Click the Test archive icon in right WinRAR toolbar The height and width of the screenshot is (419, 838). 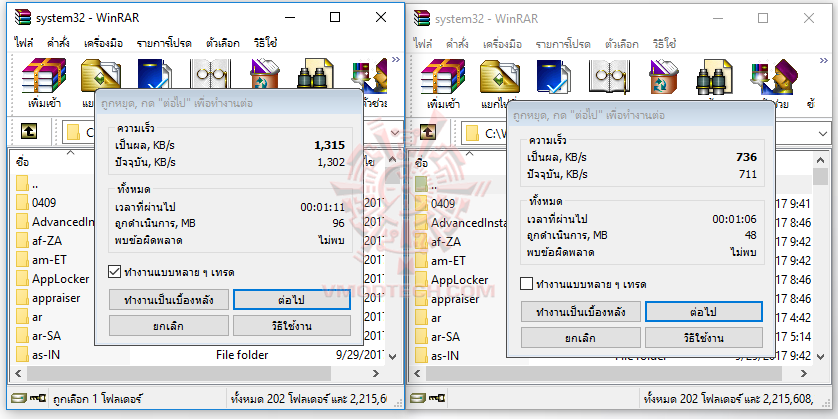(554, 76)
